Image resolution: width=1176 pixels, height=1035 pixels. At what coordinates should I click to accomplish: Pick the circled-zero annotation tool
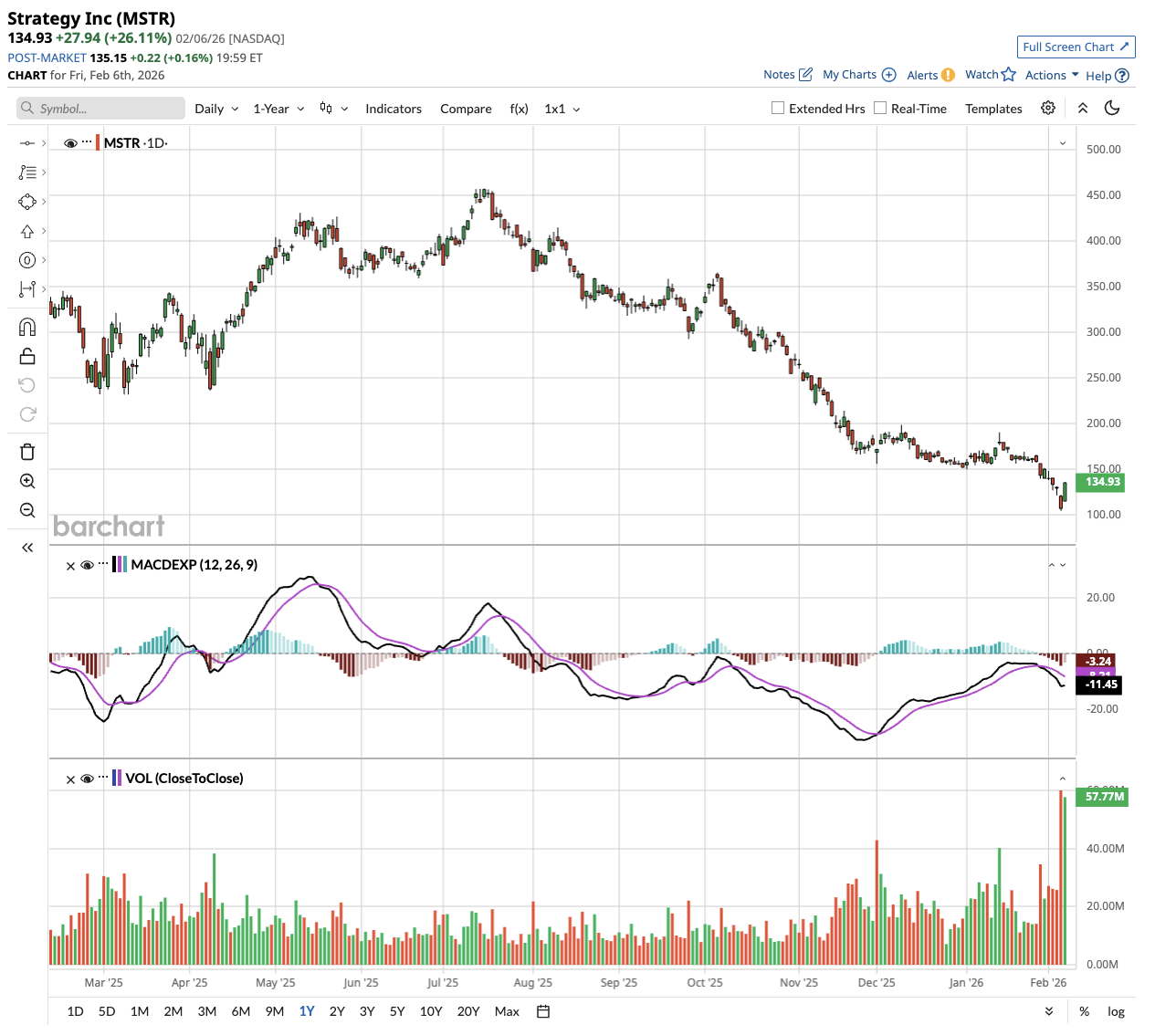click(x=27, y=261)
